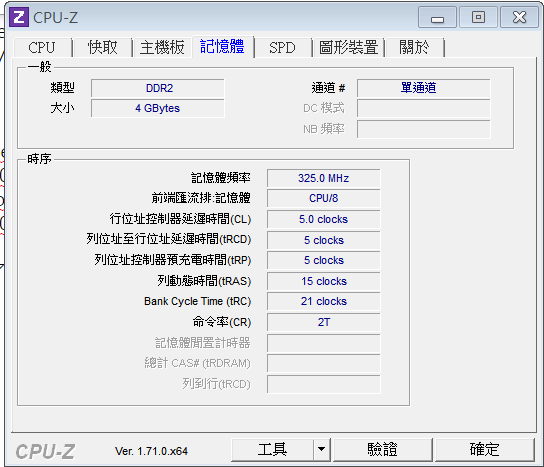Click the empty 列到行(tRCD) field
This screenshot has width=544, height=467.
point(324,384)
